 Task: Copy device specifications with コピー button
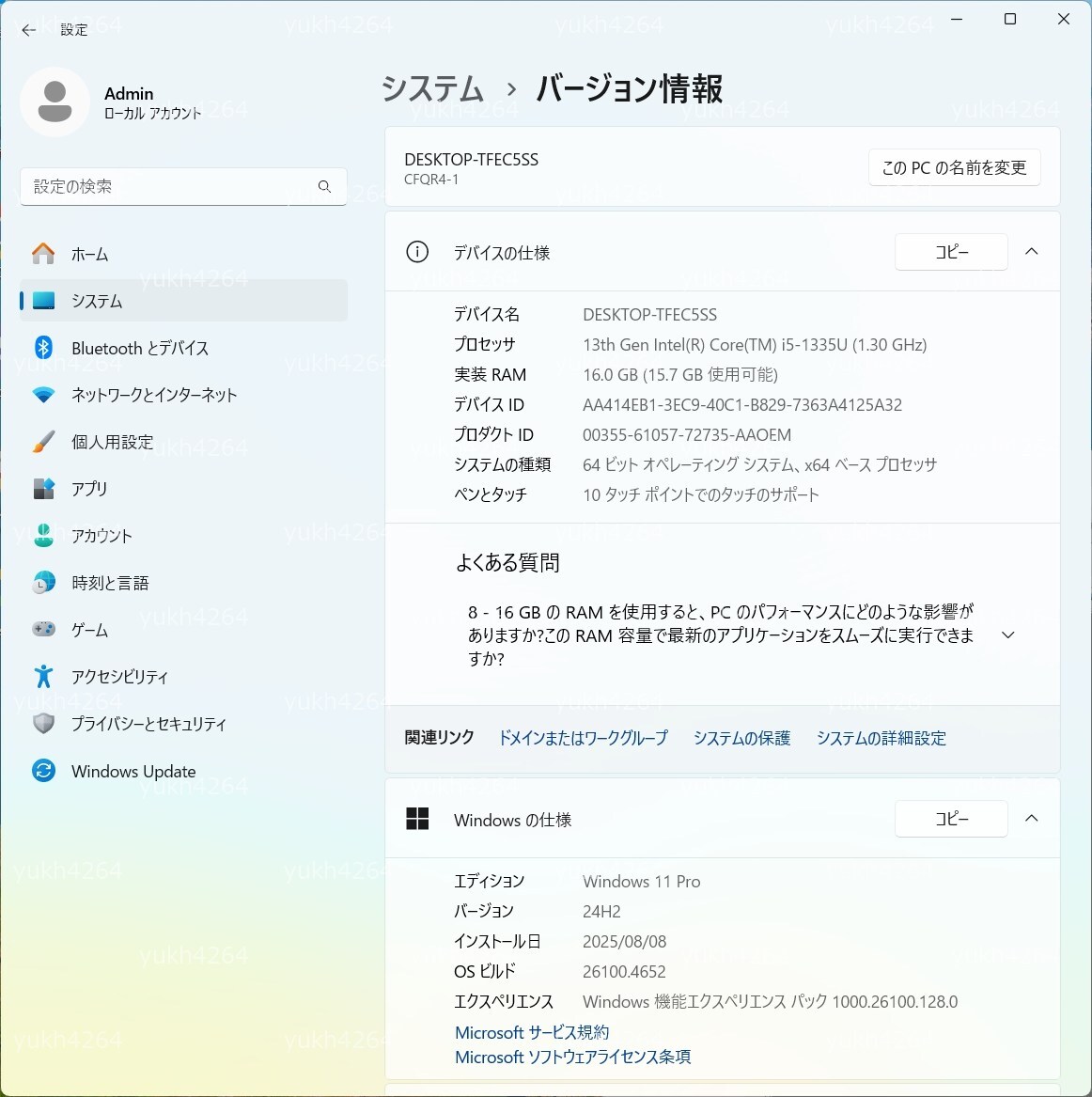tap(951, 252)
